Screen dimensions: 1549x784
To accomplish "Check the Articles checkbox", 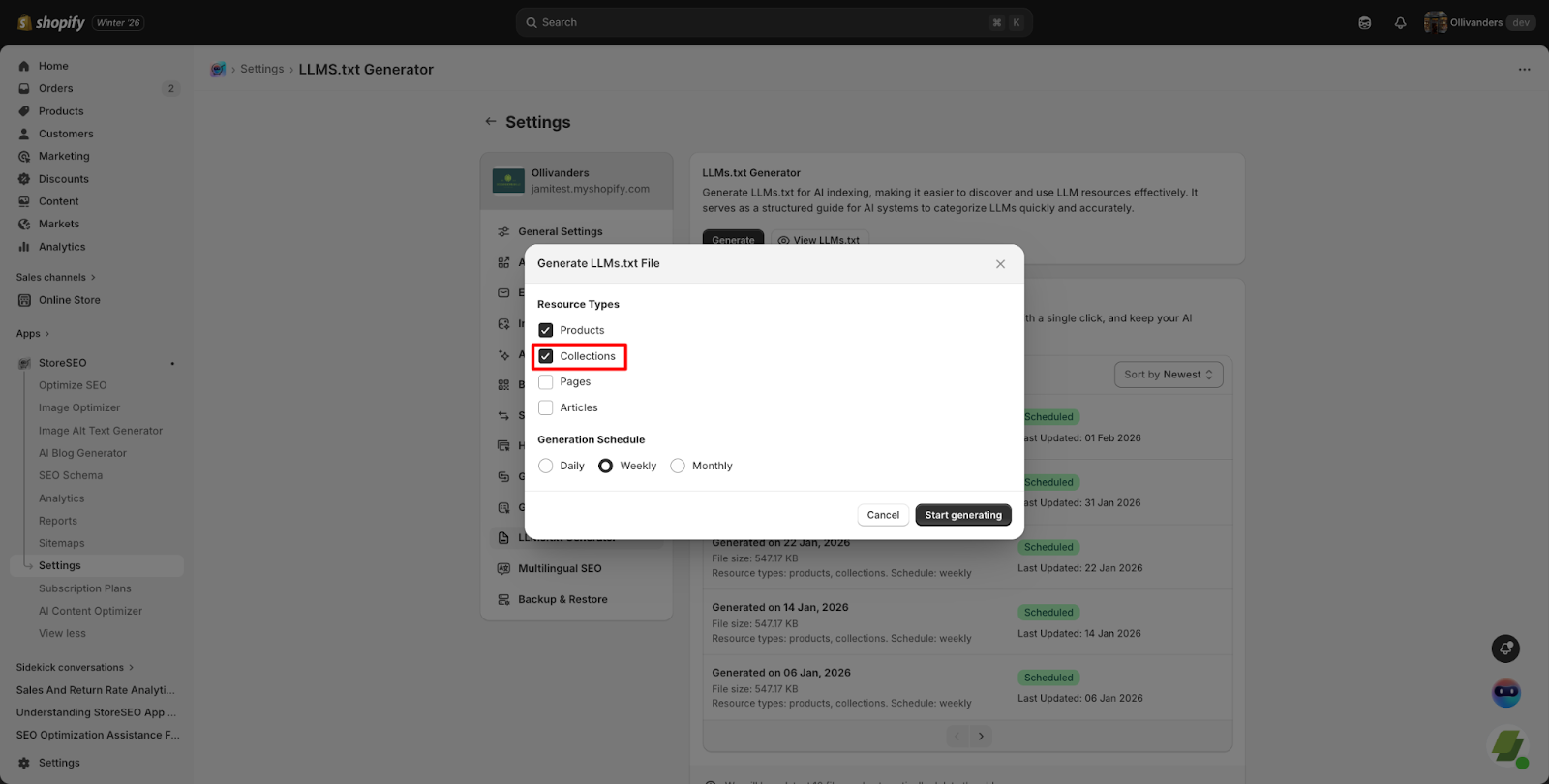I will [x=546, y=408].
